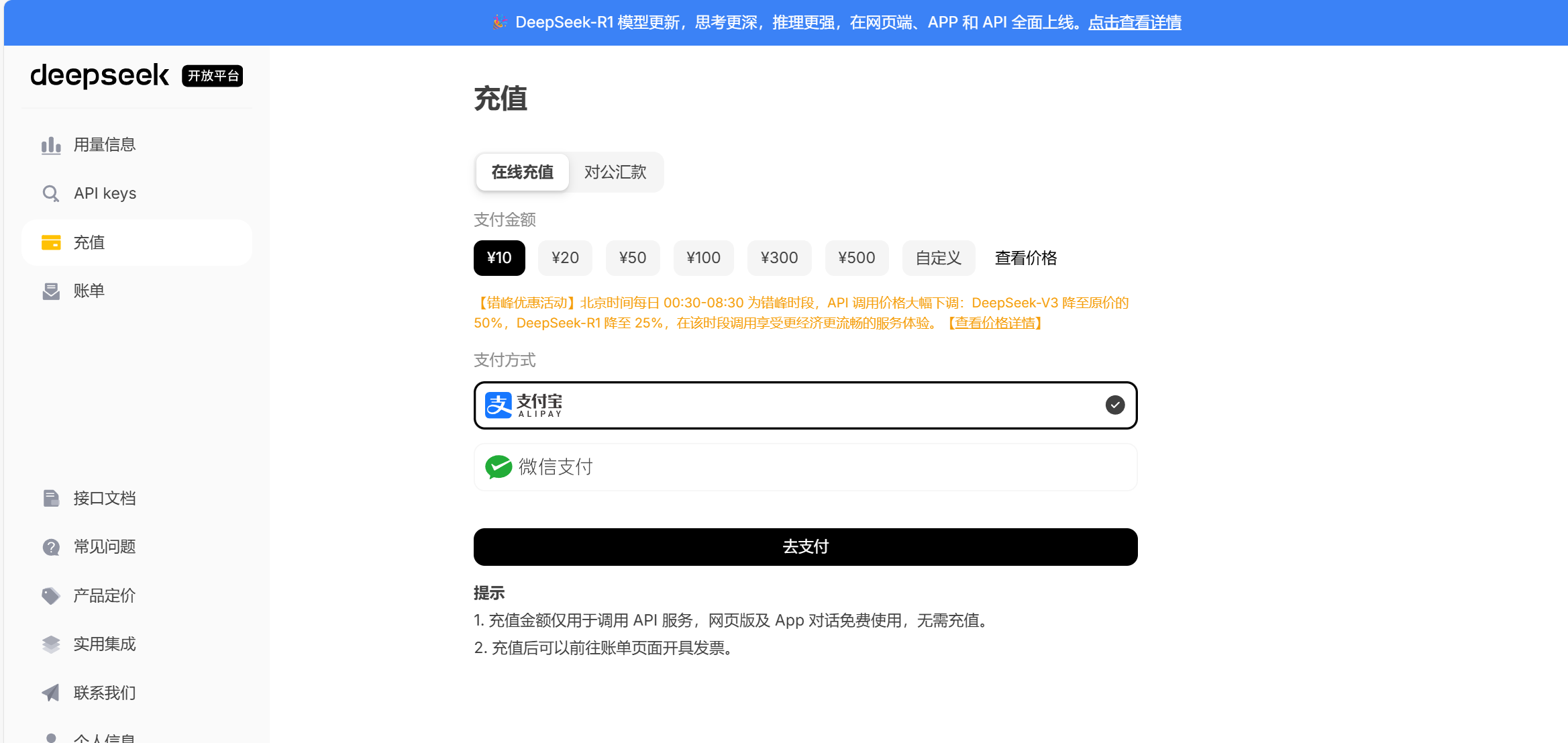Switch to the 对公汇款 tab

point(615,172)
